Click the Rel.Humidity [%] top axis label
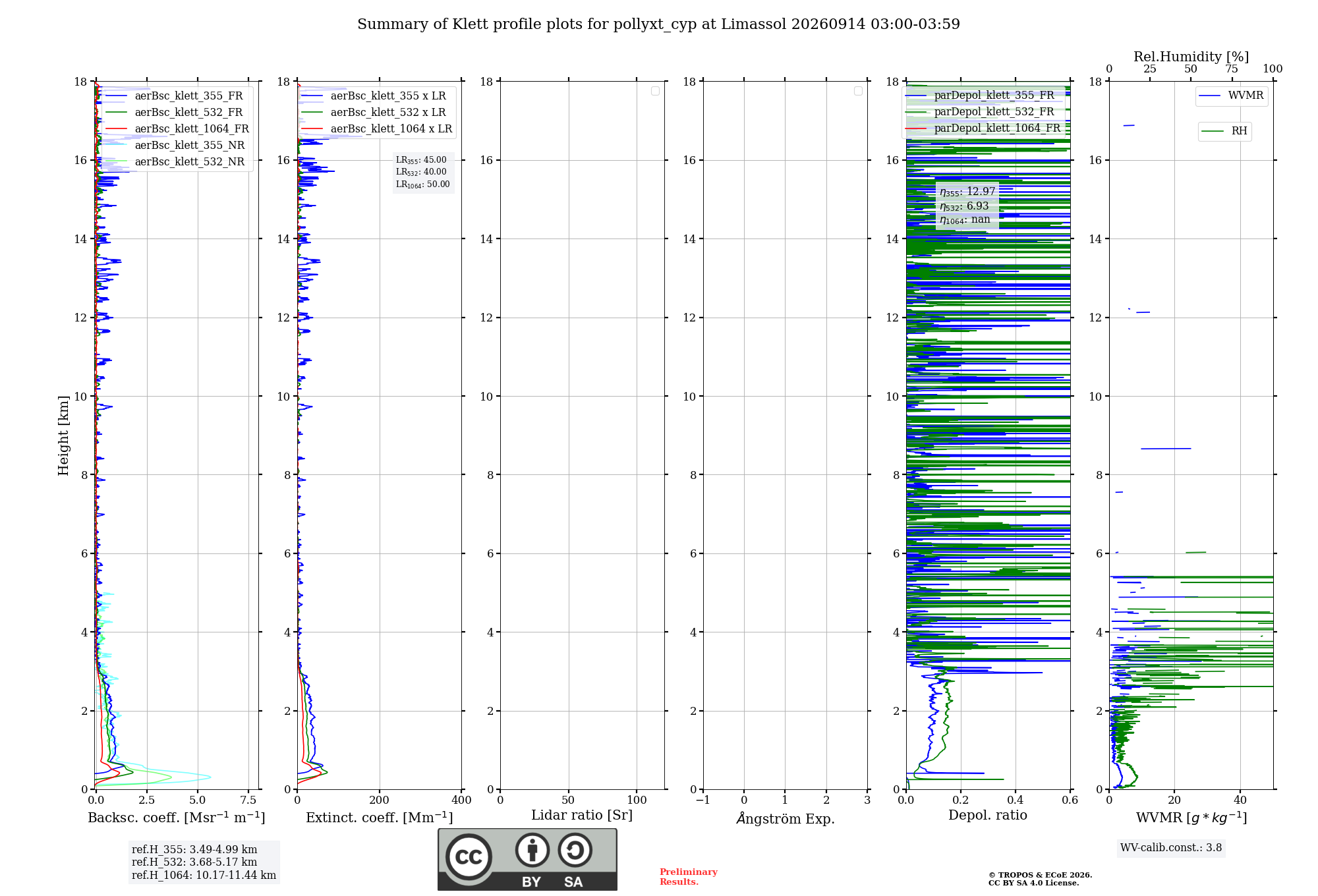 pos(1191,57)
